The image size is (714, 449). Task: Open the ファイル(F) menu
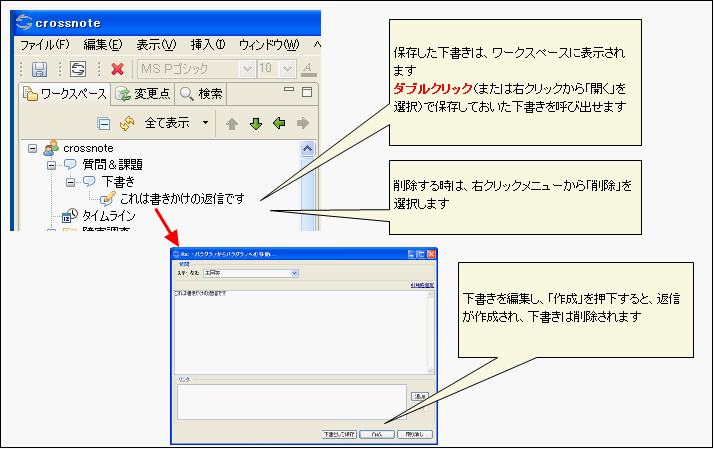(x=45, y=45)
